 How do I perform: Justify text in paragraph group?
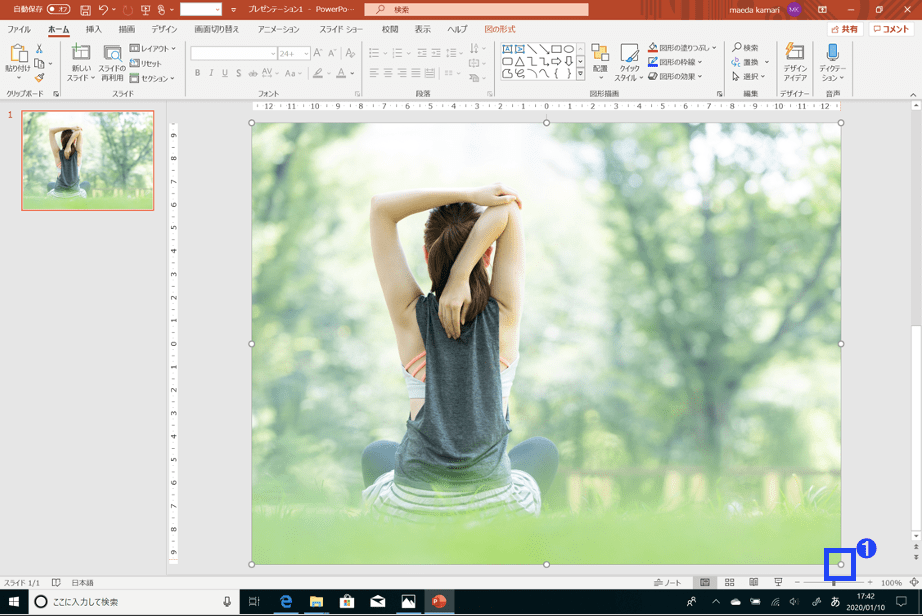pos(416,73)
